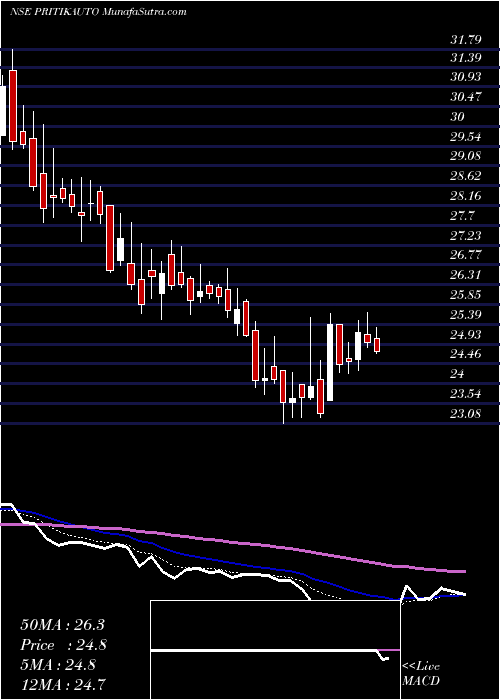Click the 30.93 price axis label
Image resolution: width=500 pixels, height=700 pixels.
click(466, 77)
